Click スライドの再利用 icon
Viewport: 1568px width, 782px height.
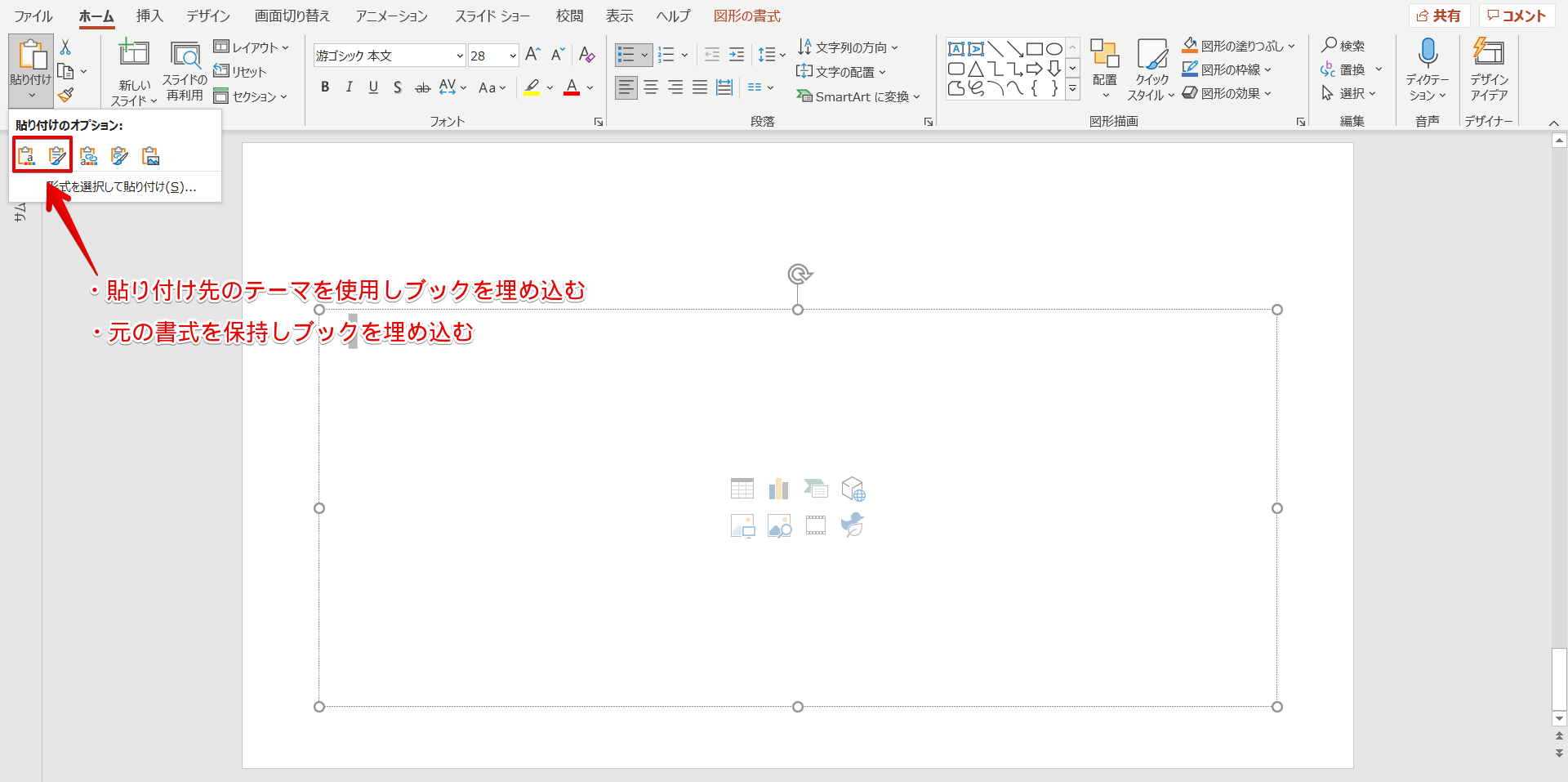[x=185, y=54]
